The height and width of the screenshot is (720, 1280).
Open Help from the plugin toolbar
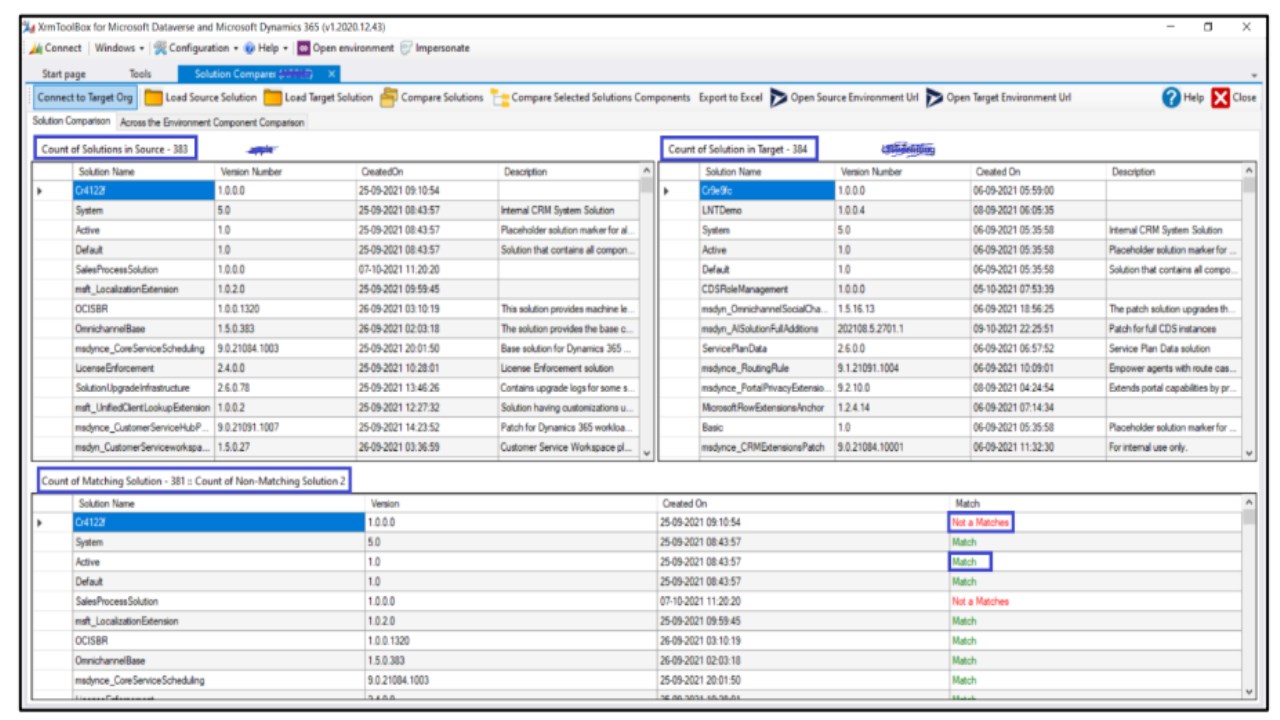[1183, 98]
